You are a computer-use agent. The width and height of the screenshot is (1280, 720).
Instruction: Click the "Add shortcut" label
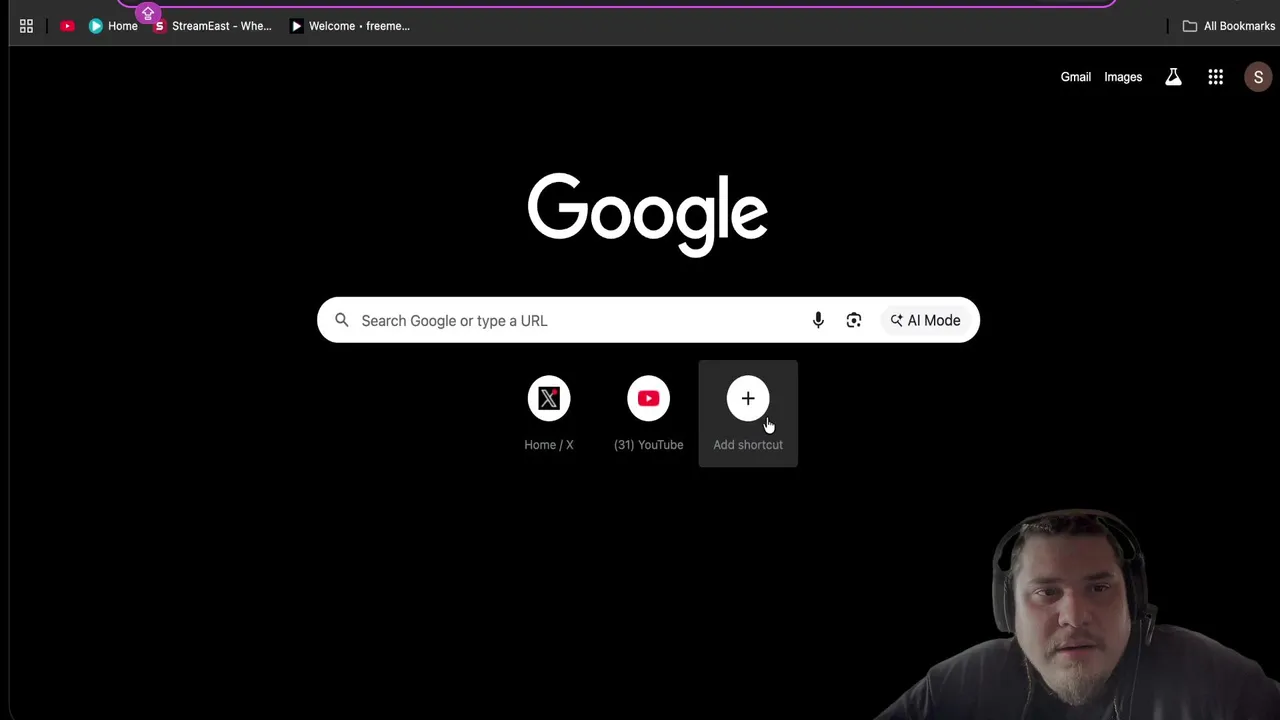[x=748, y=445]
